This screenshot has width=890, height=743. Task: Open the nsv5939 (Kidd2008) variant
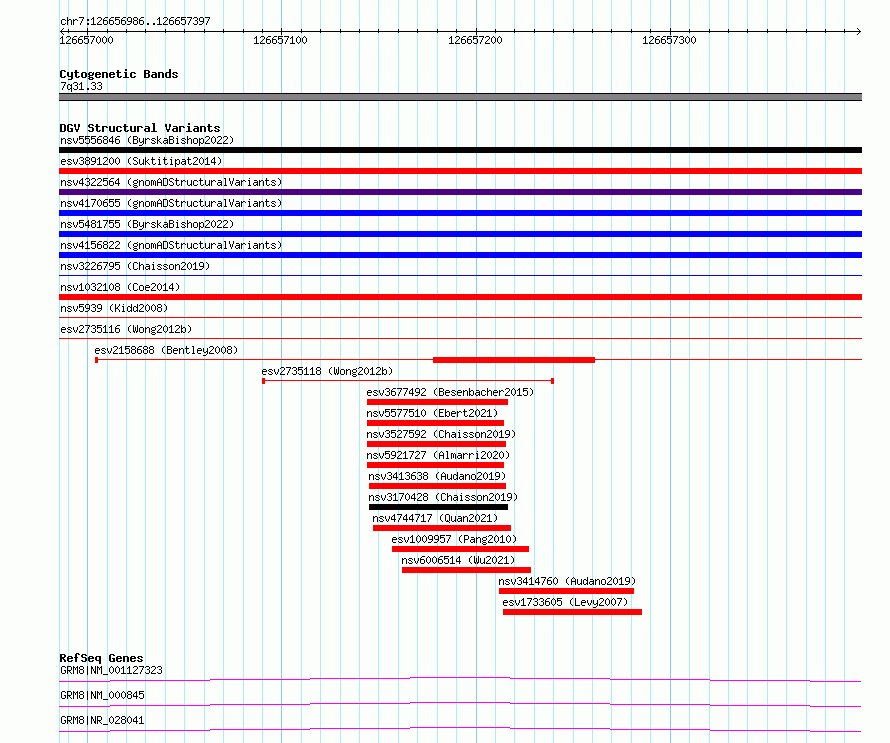point(114,308)
